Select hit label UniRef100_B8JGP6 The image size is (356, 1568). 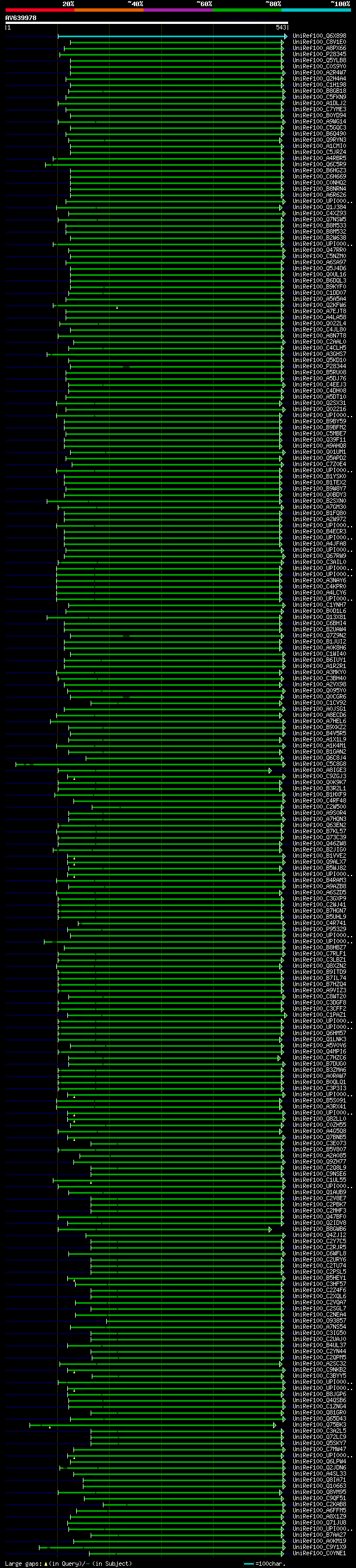[319, 1394]
